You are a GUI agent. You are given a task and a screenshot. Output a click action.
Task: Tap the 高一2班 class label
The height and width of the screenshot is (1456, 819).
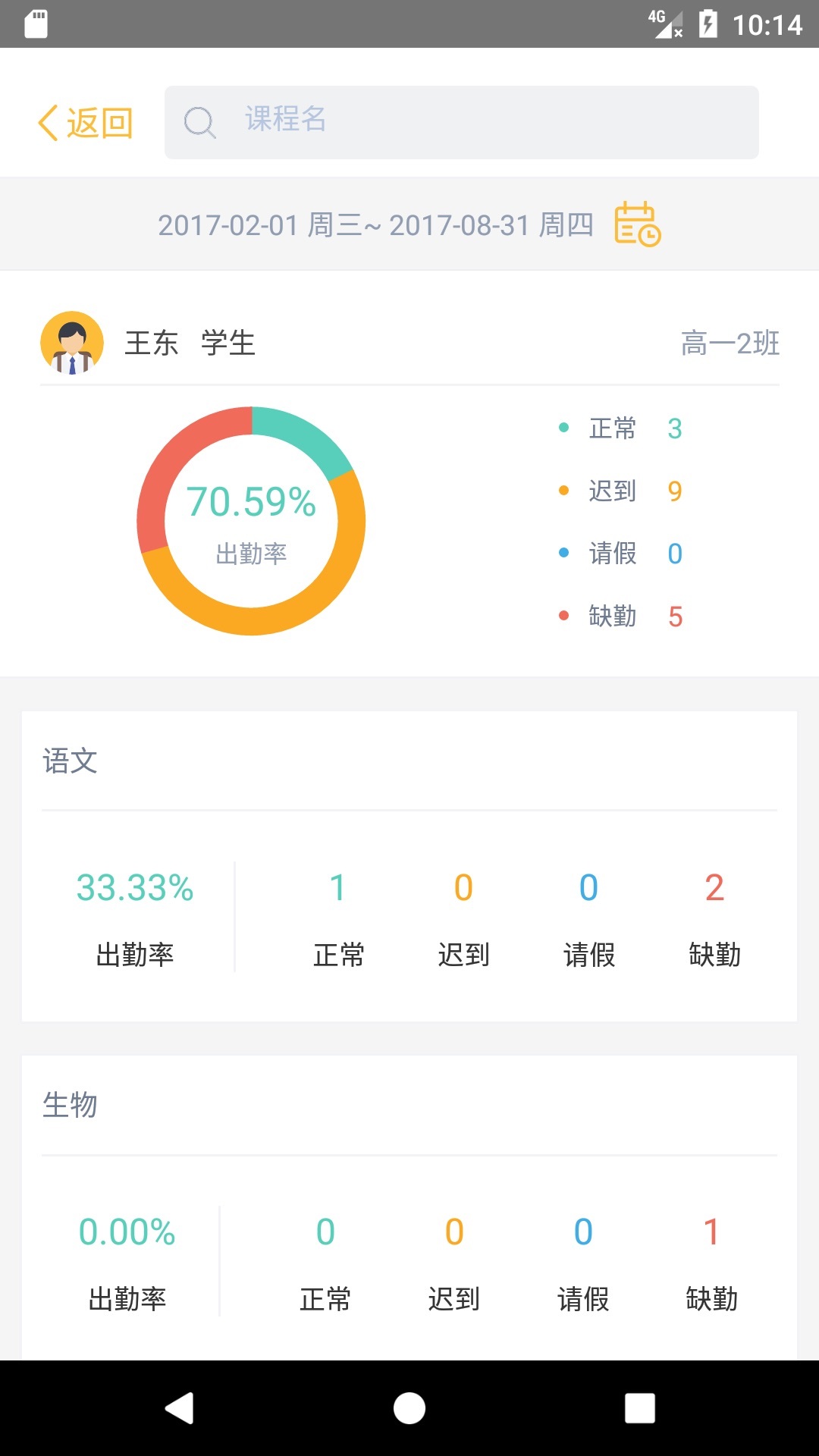click(730, 344)
